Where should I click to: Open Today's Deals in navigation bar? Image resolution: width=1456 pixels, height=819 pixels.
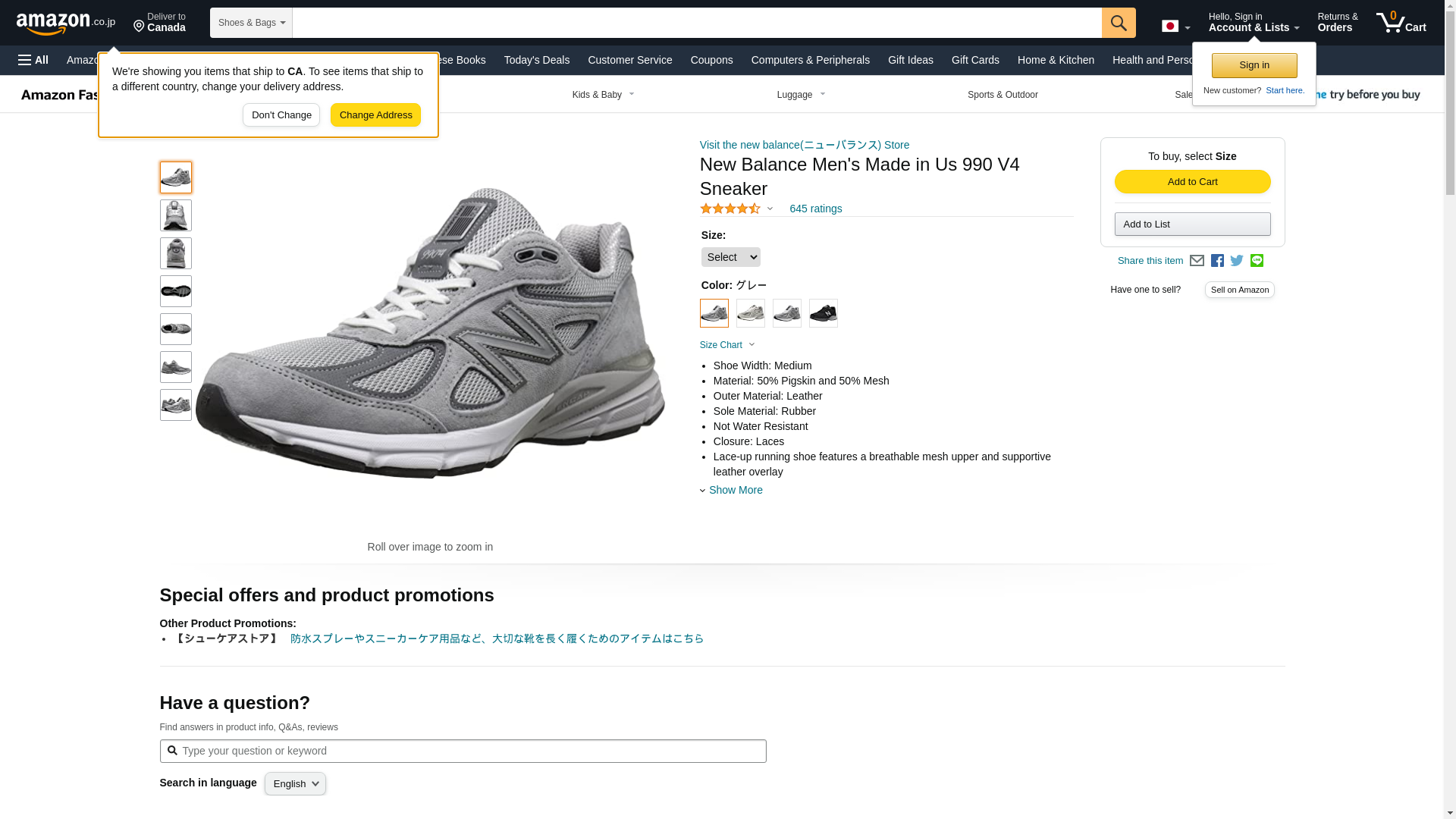coord(536,60)
